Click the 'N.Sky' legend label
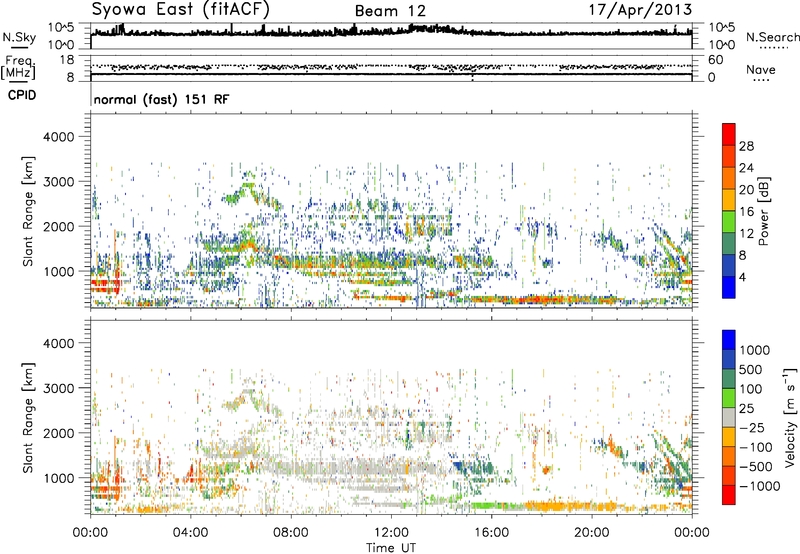 [19, 37]
